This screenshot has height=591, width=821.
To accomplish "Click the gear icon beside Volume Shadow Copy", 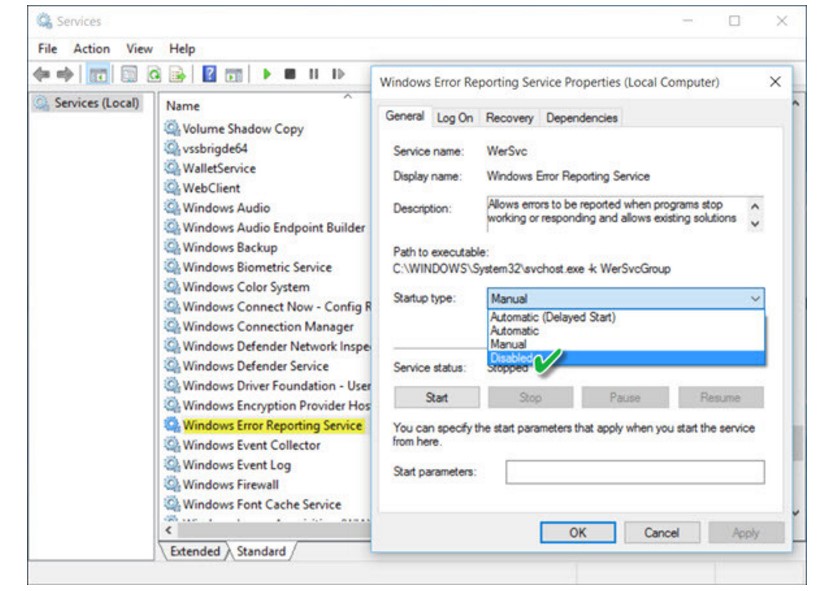I will coord(172,128).
